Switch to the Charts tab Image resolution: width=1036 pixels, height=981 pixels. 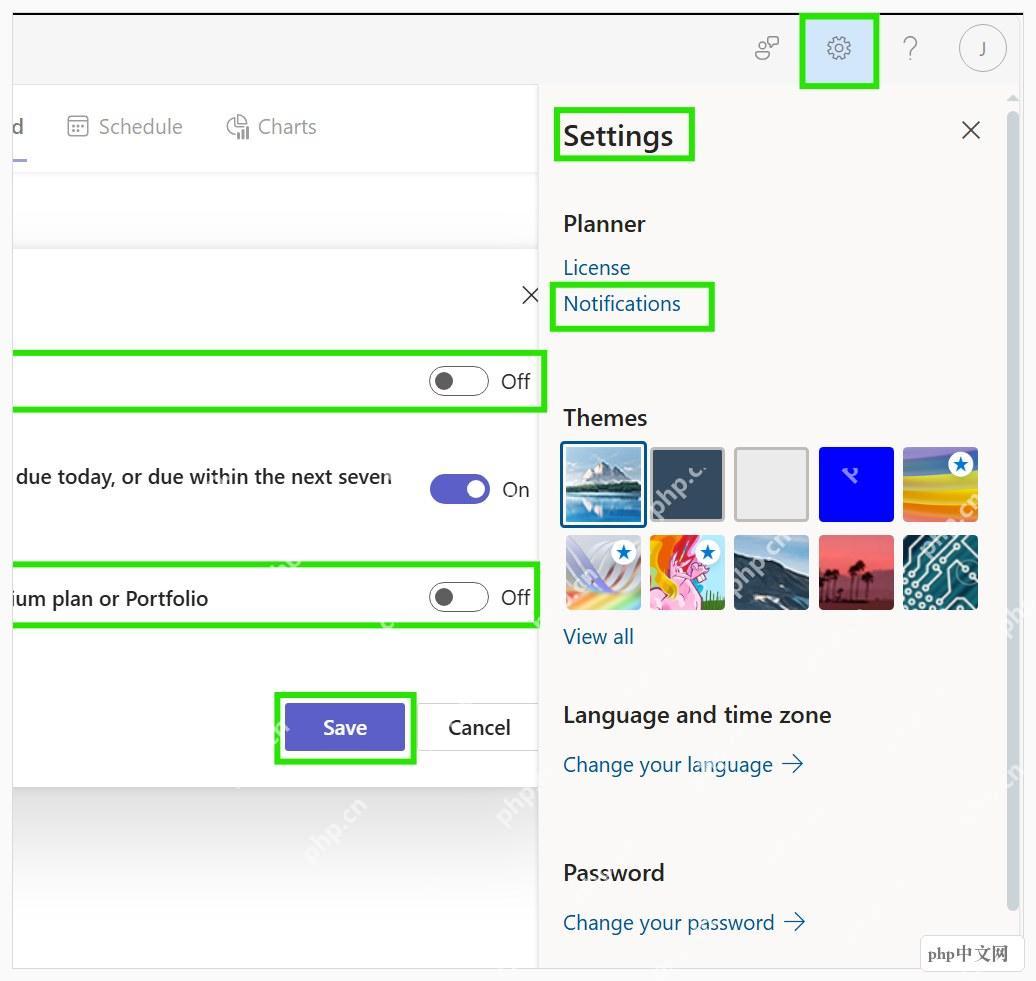click(x=271, y=127)
